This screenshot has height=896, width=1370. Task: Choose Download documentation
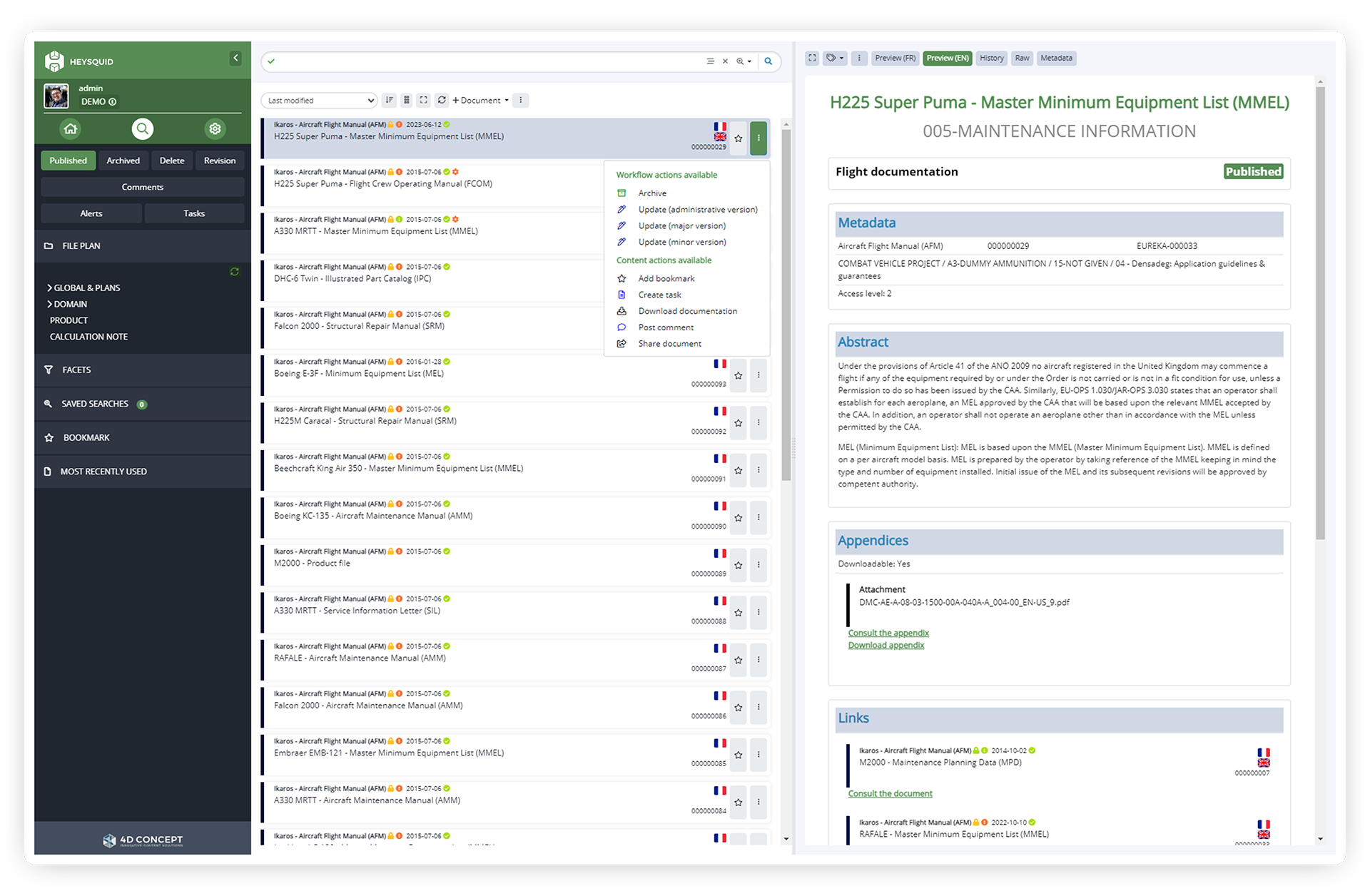687,312
